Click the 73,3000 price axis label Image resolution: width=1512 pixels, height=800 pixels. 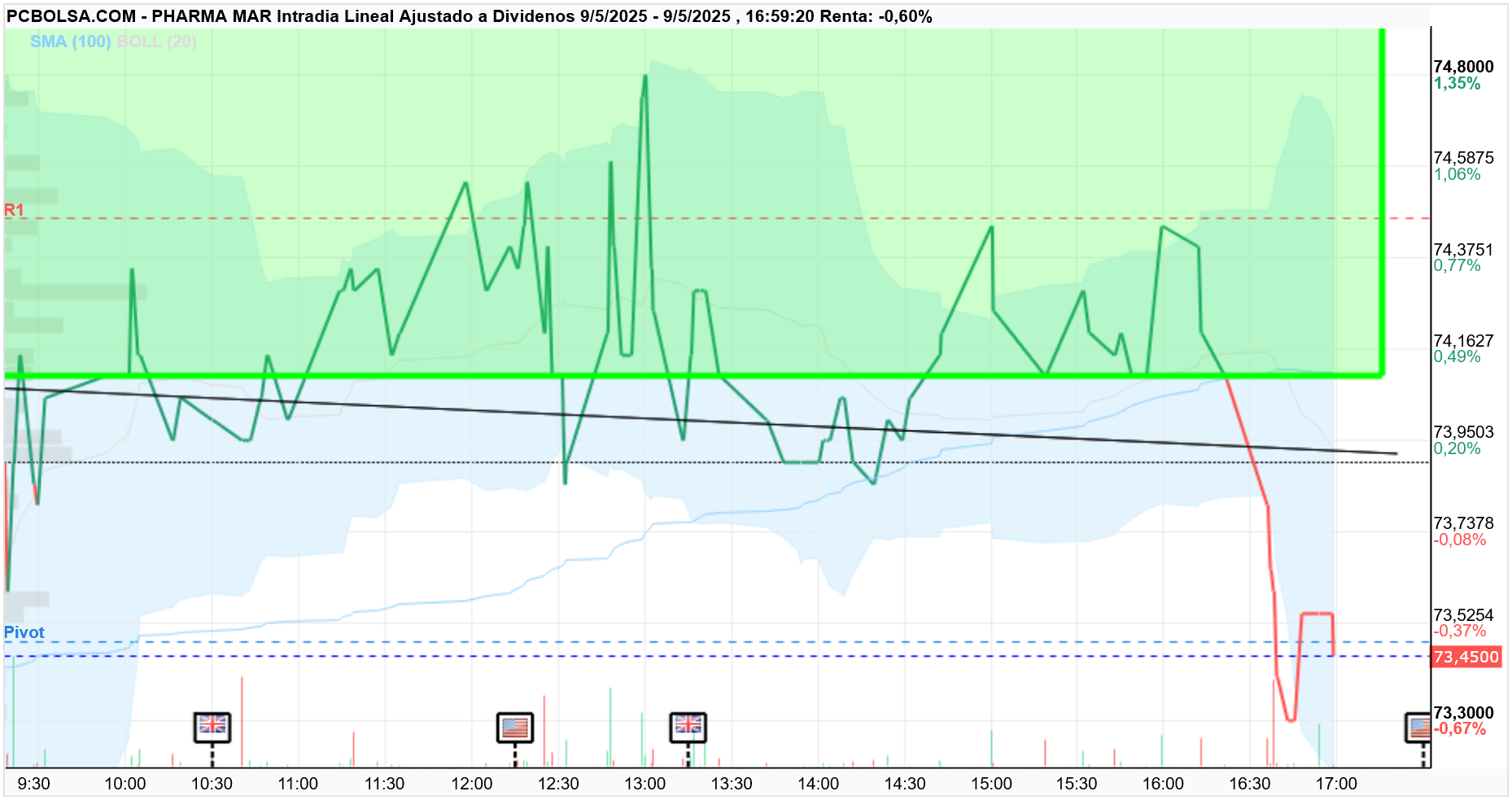1463,713
